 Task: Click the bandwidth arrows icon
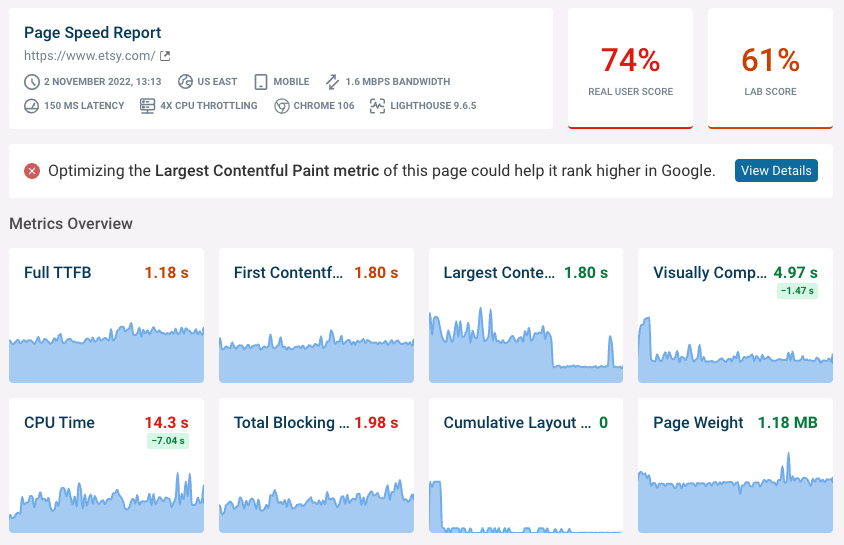click(332, 82)
